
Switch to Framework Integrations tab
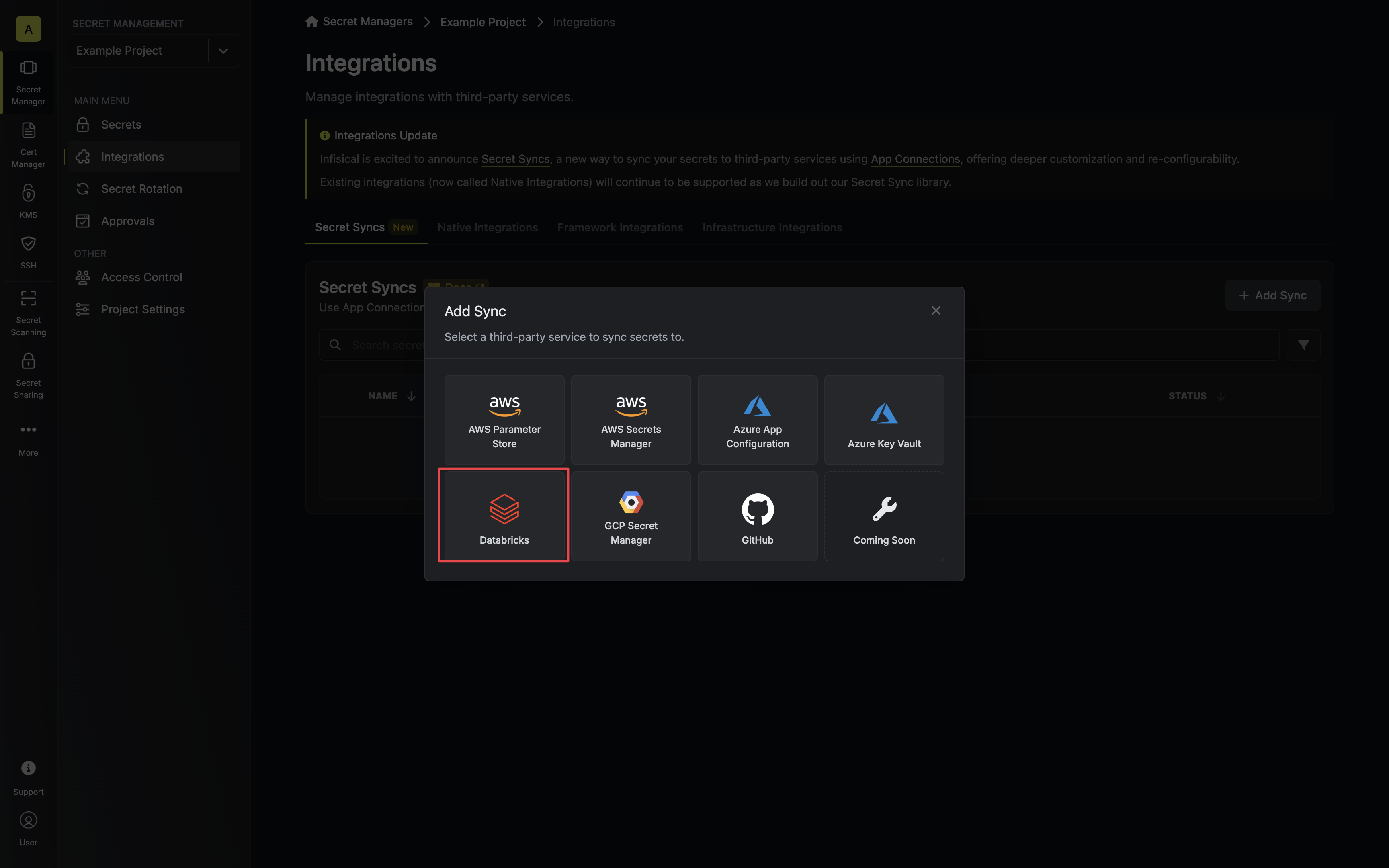[x=620, y=227]
